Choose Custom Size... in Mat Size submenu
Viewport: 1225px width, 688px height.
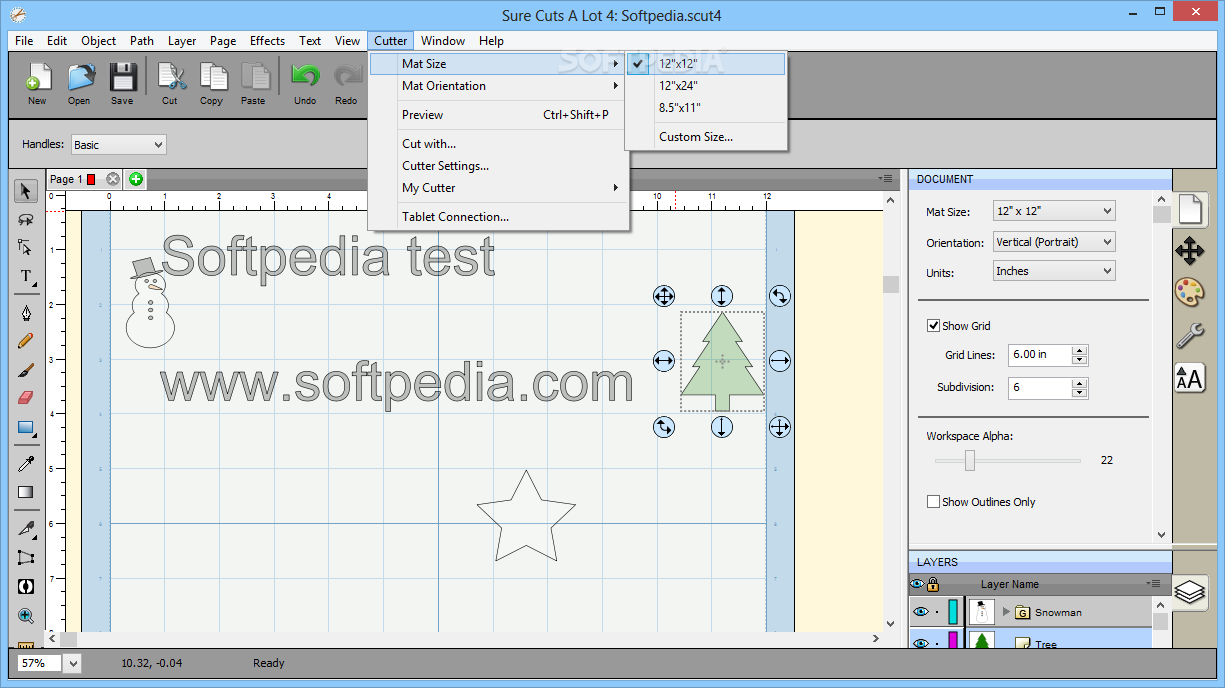click(706, 137)
